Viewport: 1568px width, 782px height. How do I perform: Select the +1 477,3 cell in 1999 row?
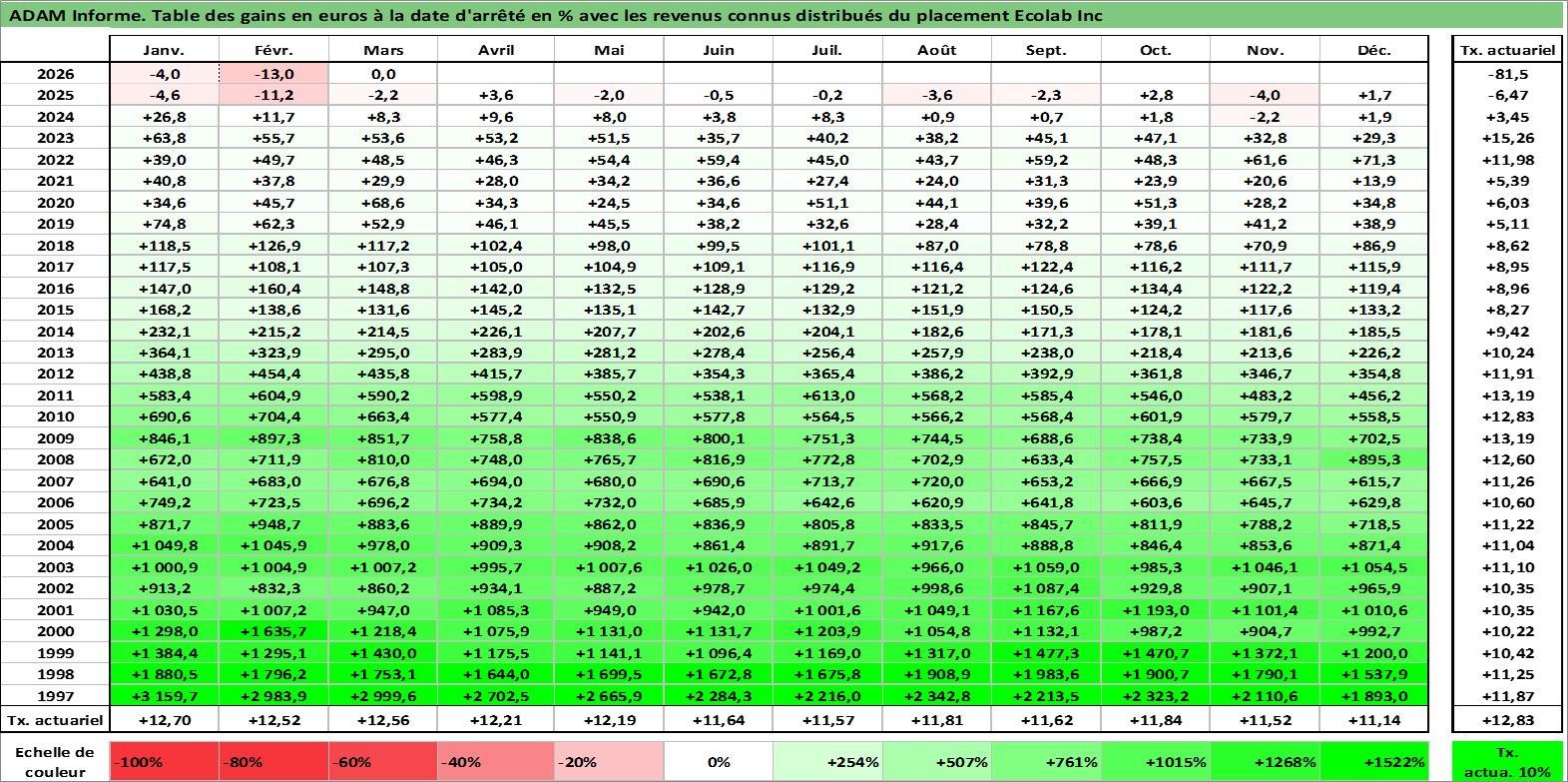coord(1046,653)
